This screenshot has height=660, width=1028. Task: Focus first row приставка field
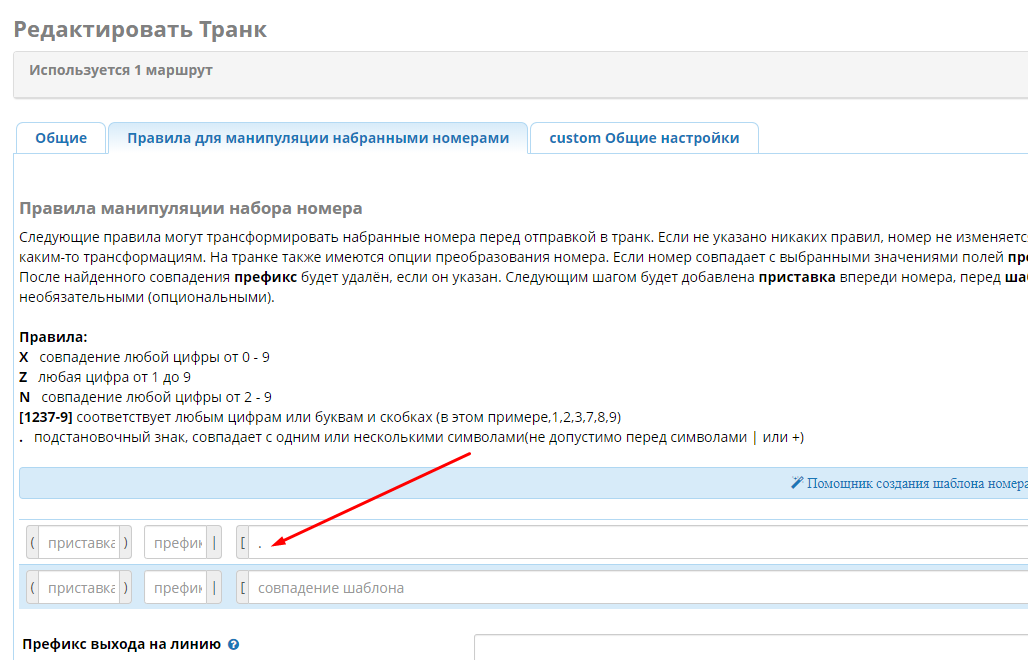coord(79,543)
